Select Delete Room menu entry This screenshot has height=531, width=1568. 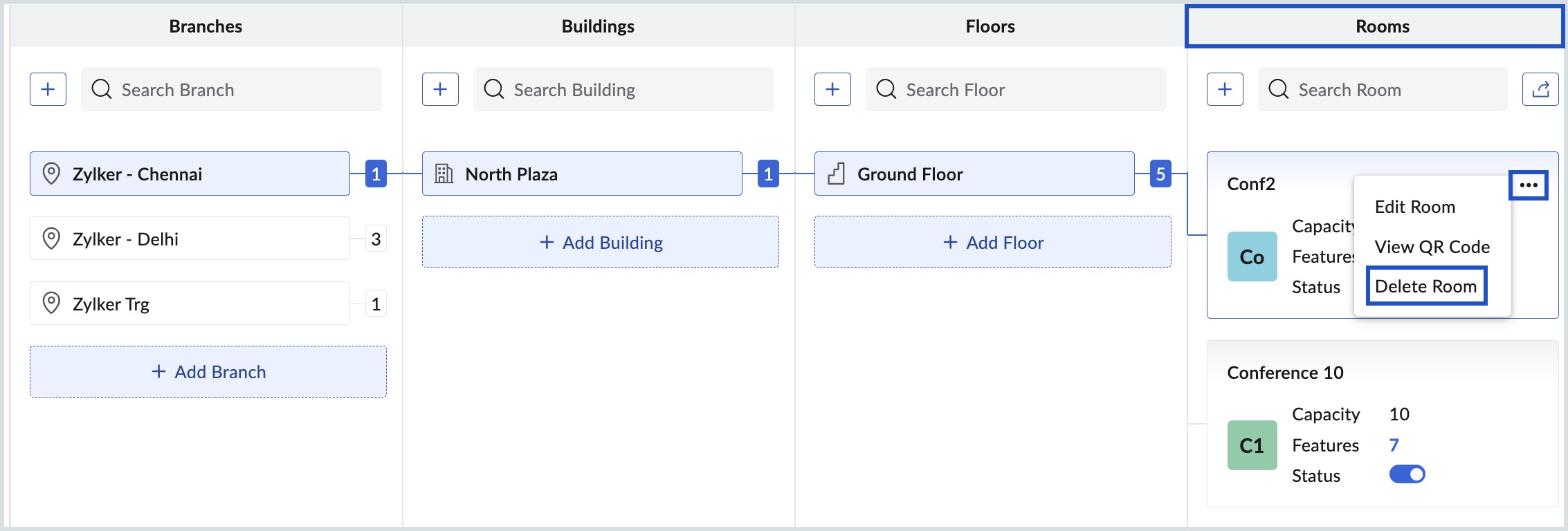coord(1425,286)
